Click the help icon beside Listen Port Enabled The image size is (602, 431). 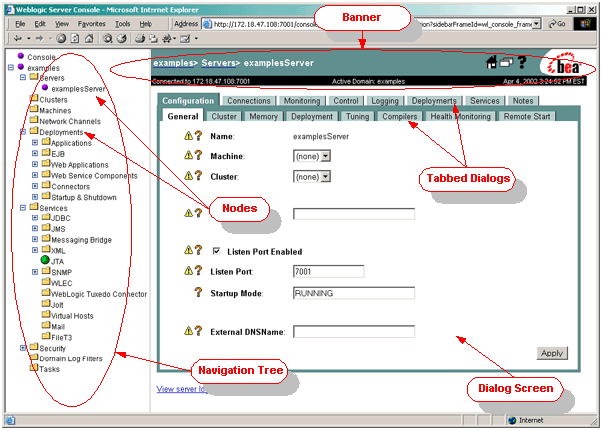click(x=198, y=250)
